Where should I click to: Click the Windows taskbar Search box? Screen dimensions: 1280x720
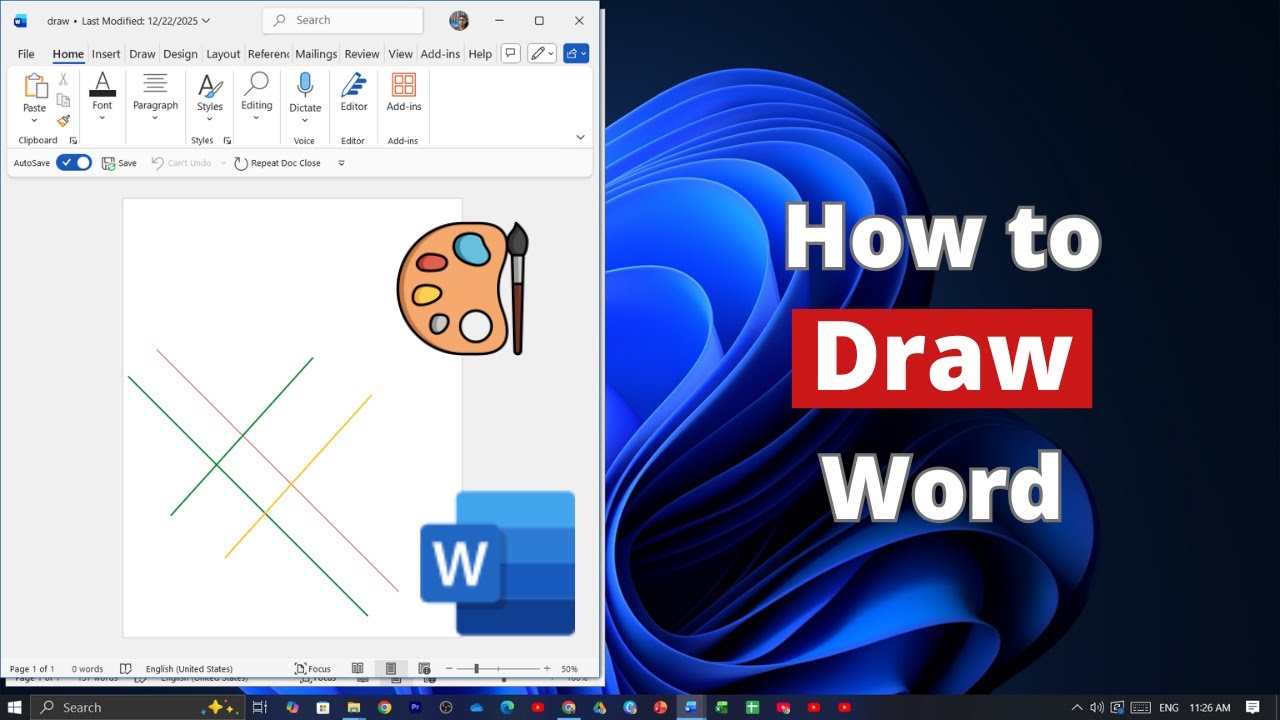click(137, 707)
